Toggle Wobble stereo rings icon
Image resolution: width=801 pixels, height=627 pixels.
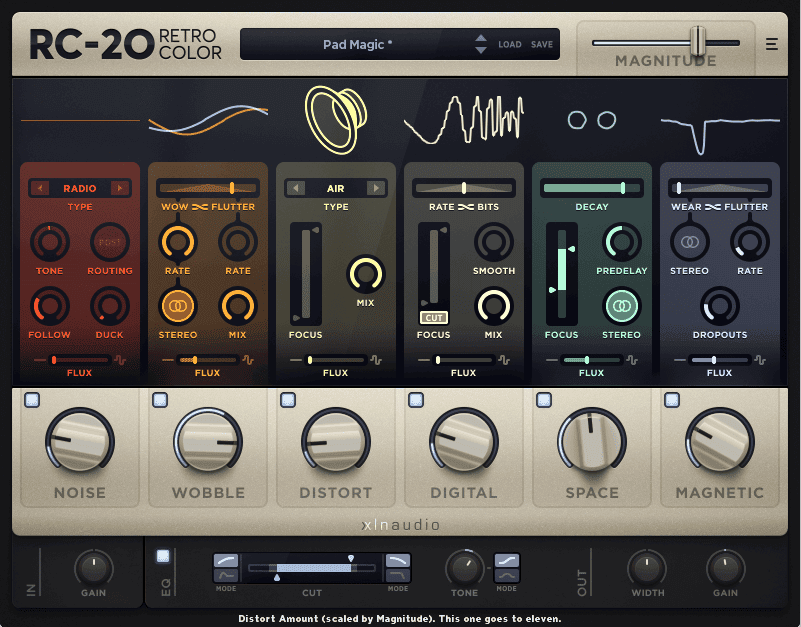177,306
